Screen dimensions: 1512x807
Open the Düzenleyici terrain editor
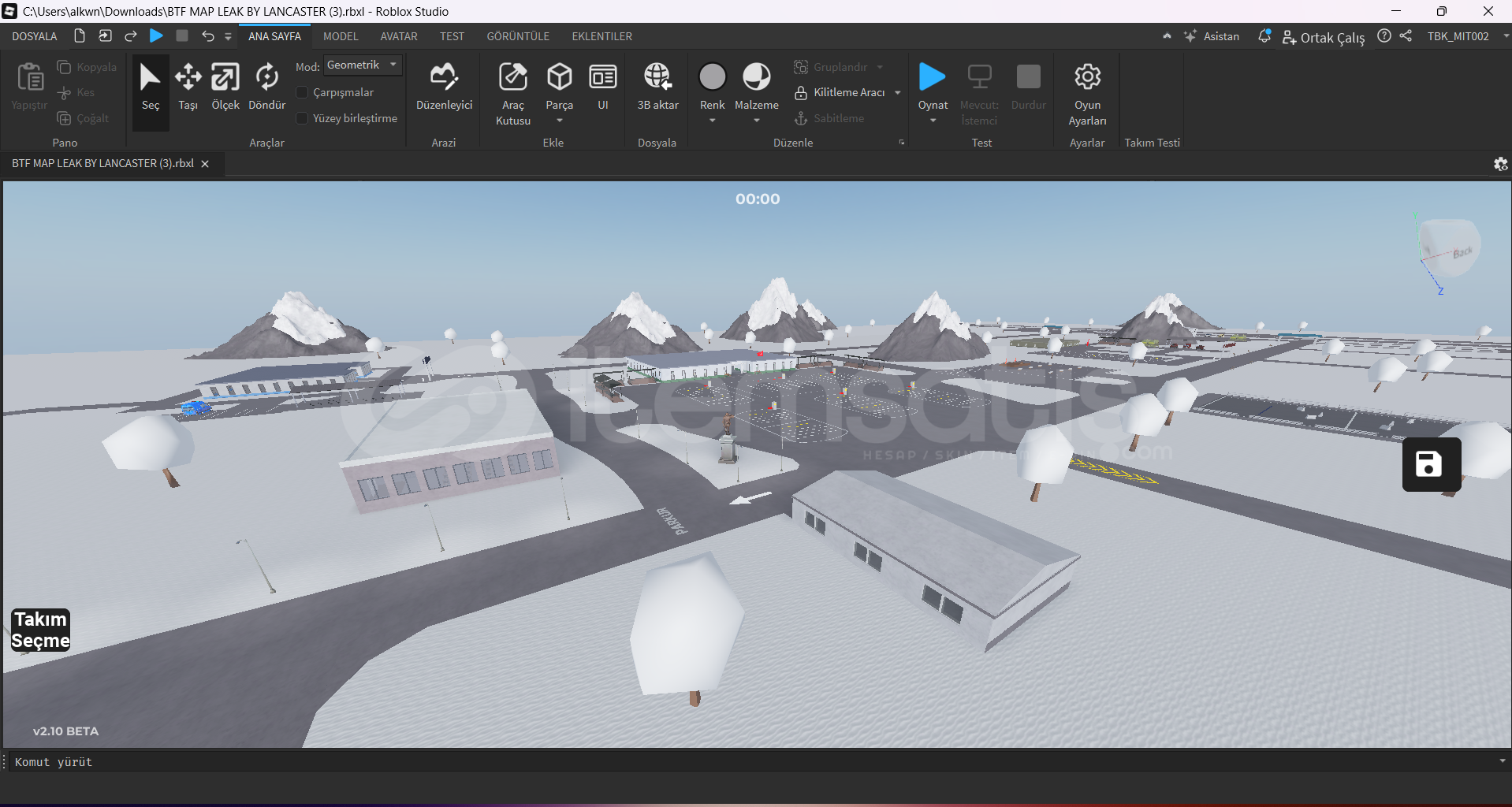(x=444, y=88)
